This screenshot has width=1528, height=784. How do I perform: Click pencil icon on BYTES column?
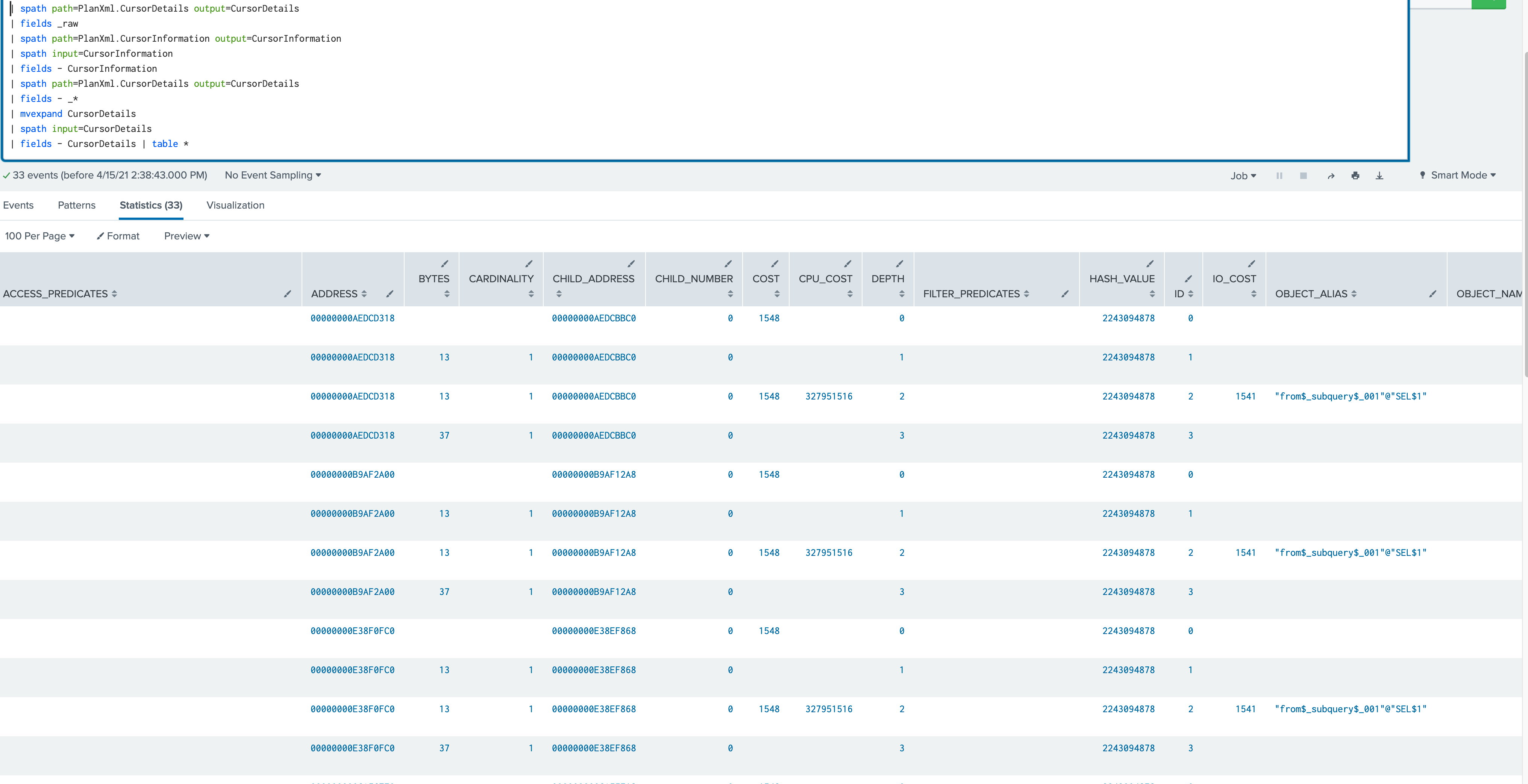(444, 264)
